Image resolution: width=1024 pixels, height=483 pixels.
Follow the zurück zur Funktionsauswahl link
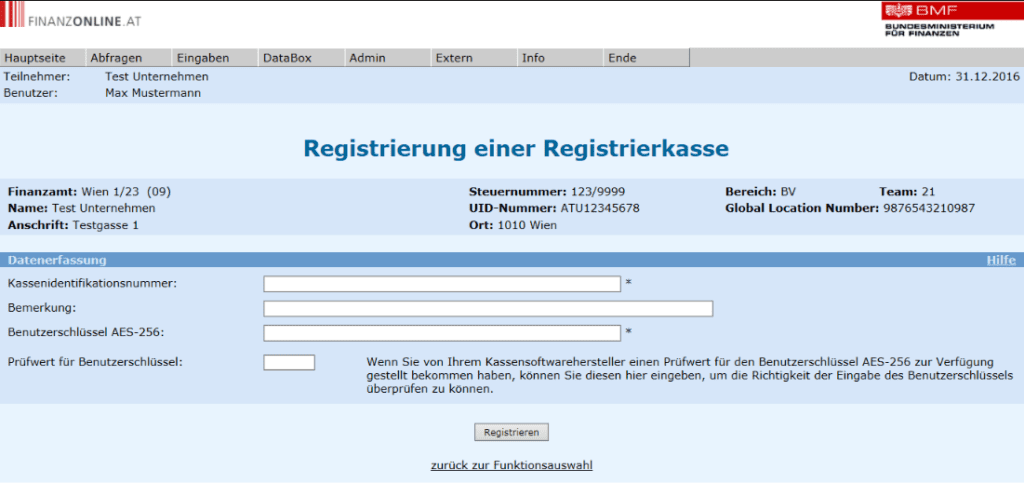pos(511,465)
